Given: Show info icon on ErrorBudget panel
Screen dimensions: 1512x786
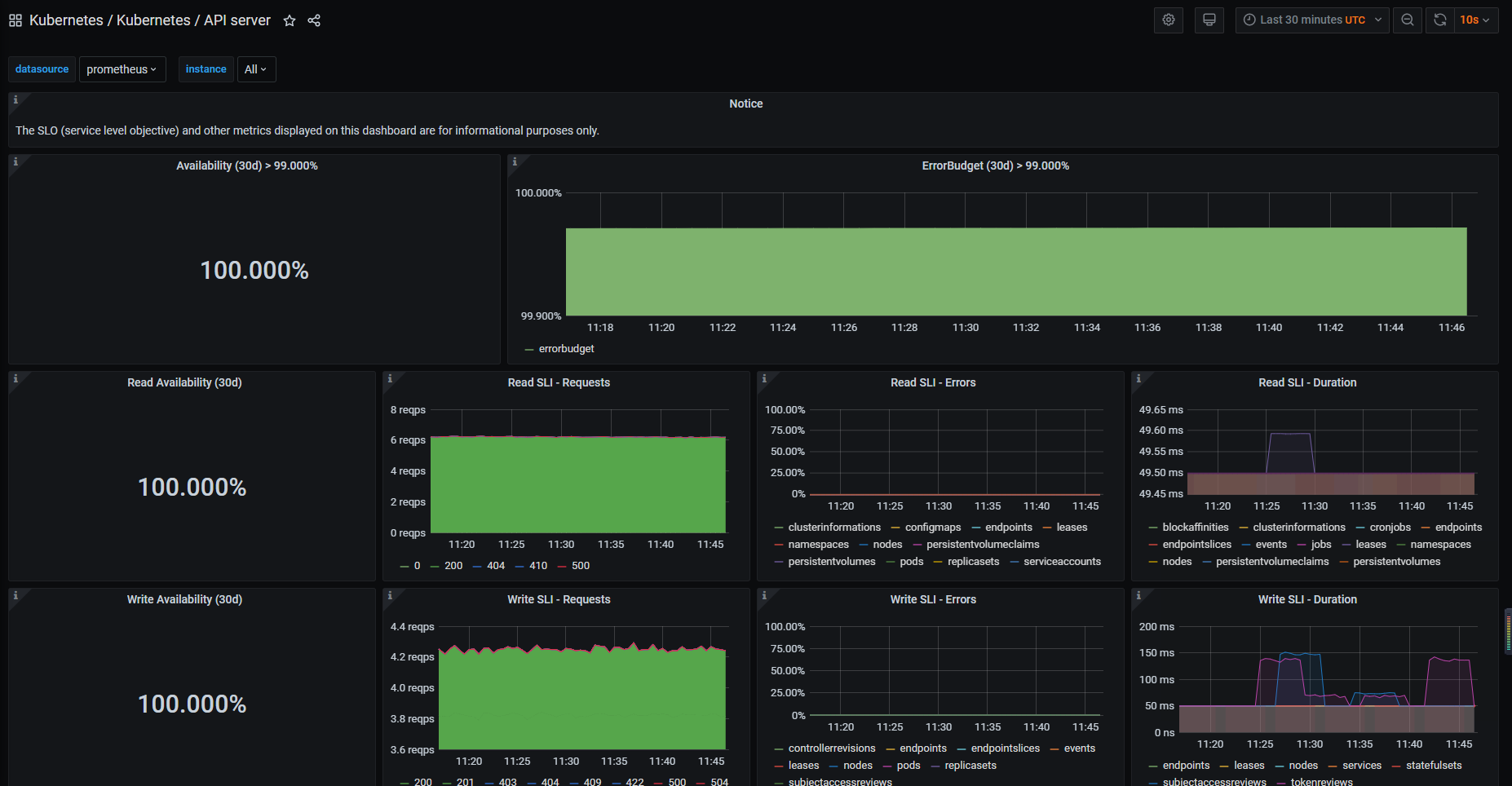Looking at the screenshot, I should (515, 161).
